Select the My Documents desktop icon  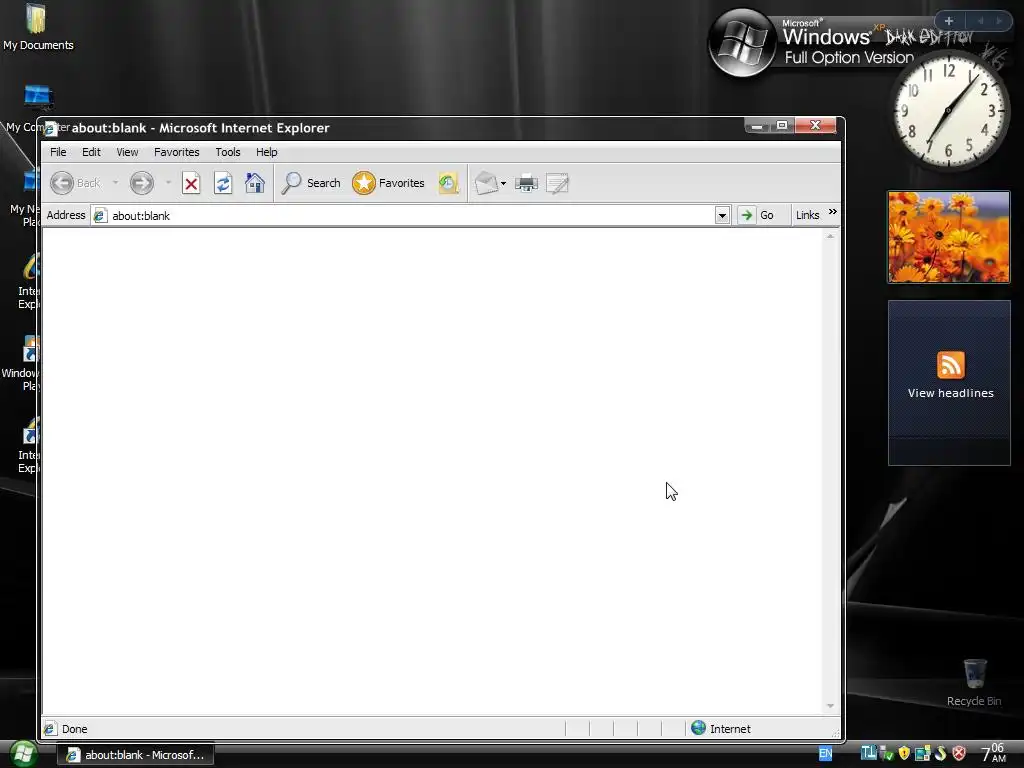coord(38,27)
